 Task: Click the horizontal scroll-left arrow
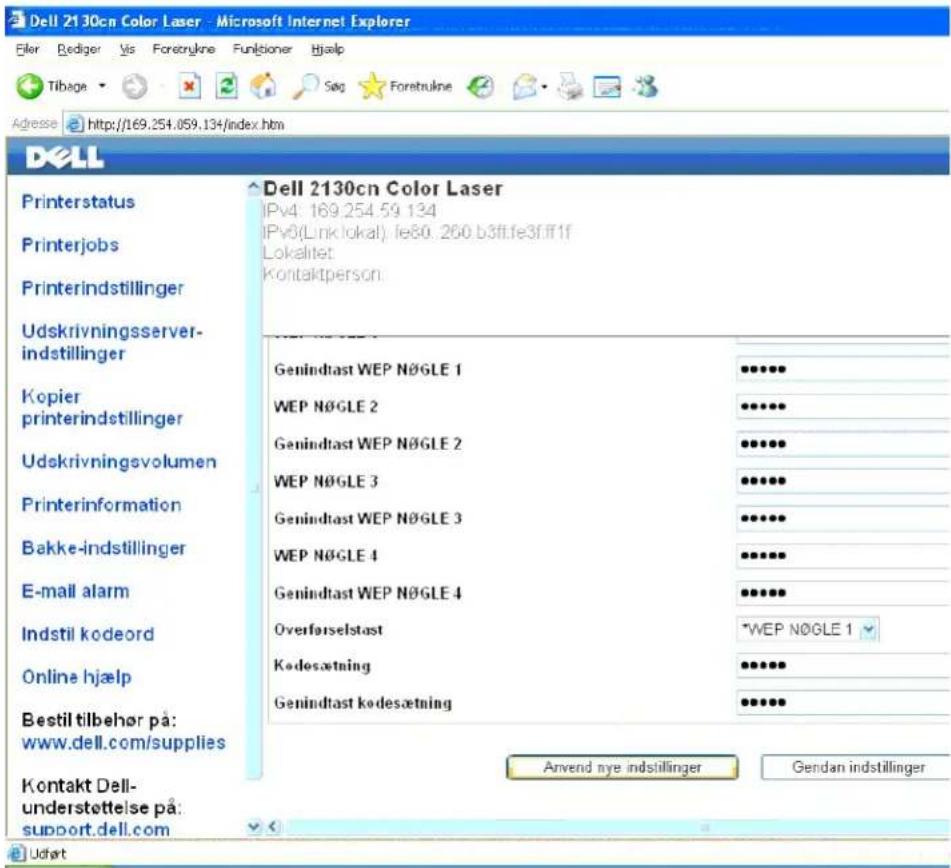tap(274, 826)
